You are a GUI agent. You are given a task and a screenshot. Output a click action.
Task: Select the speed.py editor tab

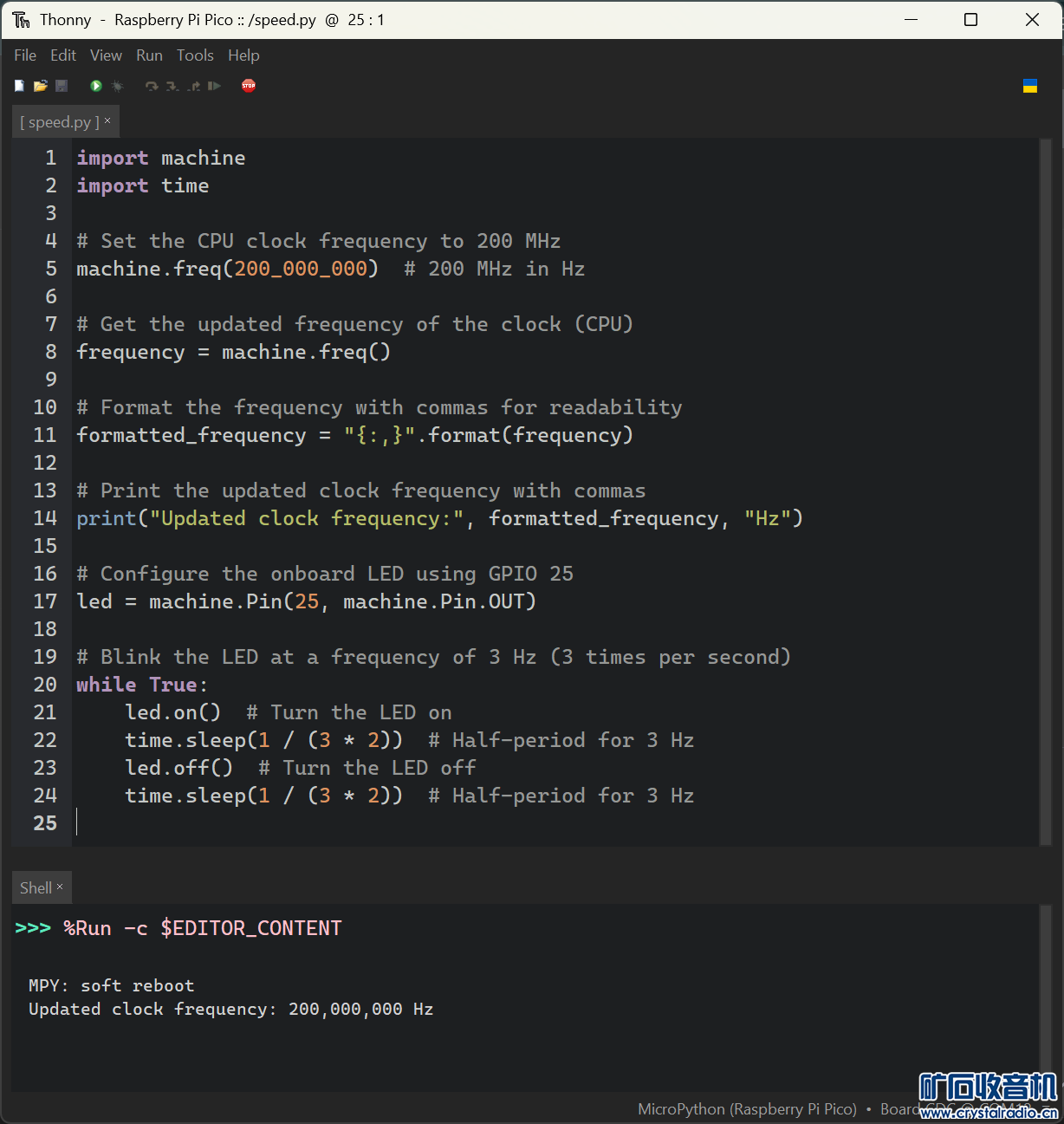point(60,122)
